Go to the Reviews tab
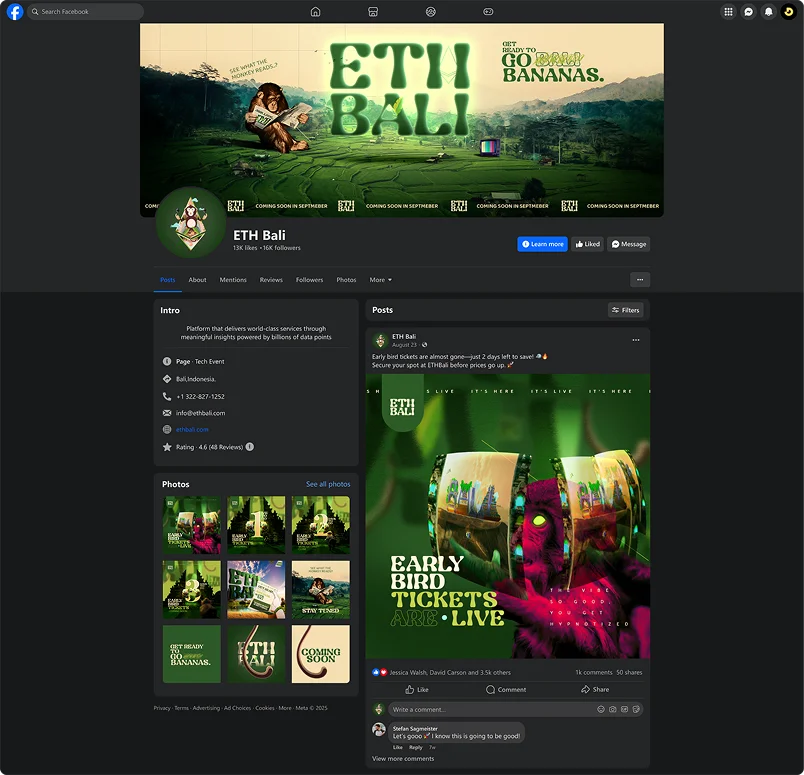 click(x=271, y=280)
